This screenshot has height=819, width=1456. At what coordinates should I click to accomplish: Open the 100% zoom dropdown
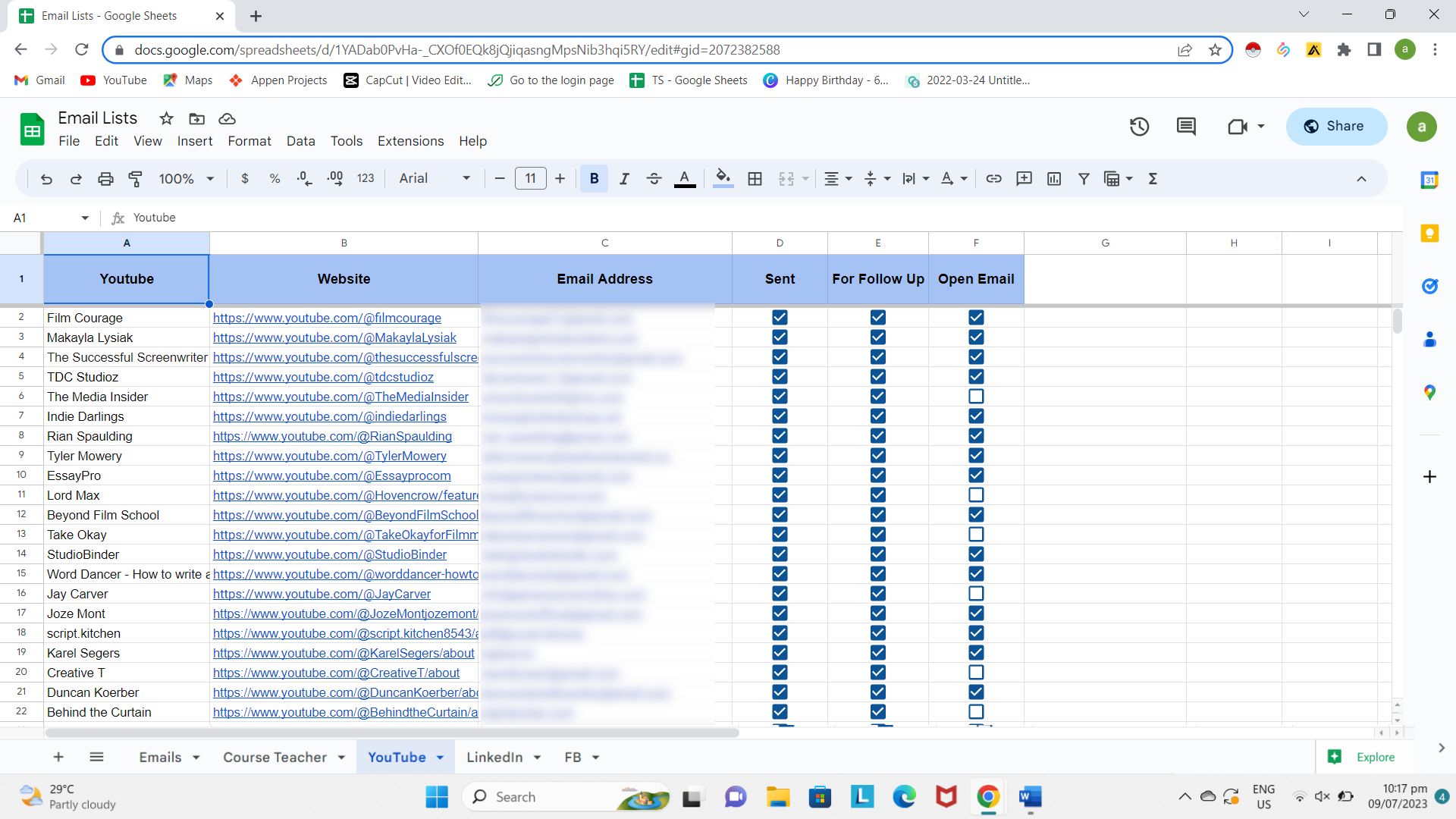186,179
